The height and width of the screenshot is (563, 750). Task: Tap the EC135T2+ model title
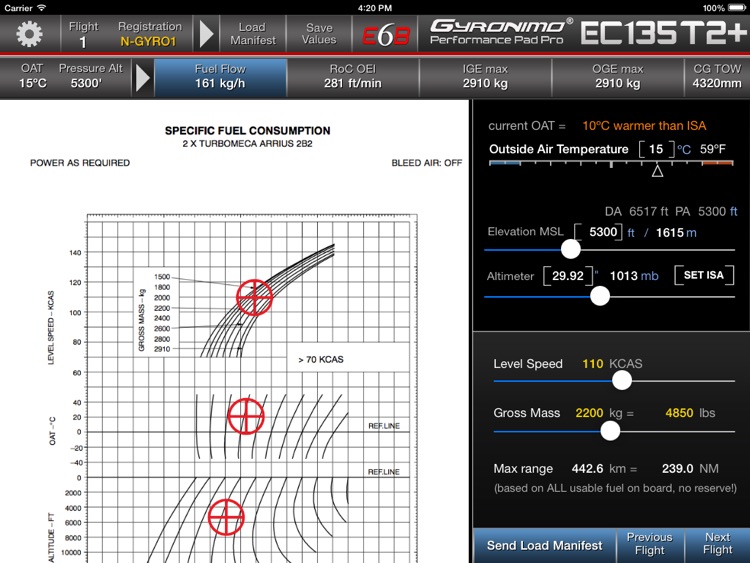click(x=663, y=33)
